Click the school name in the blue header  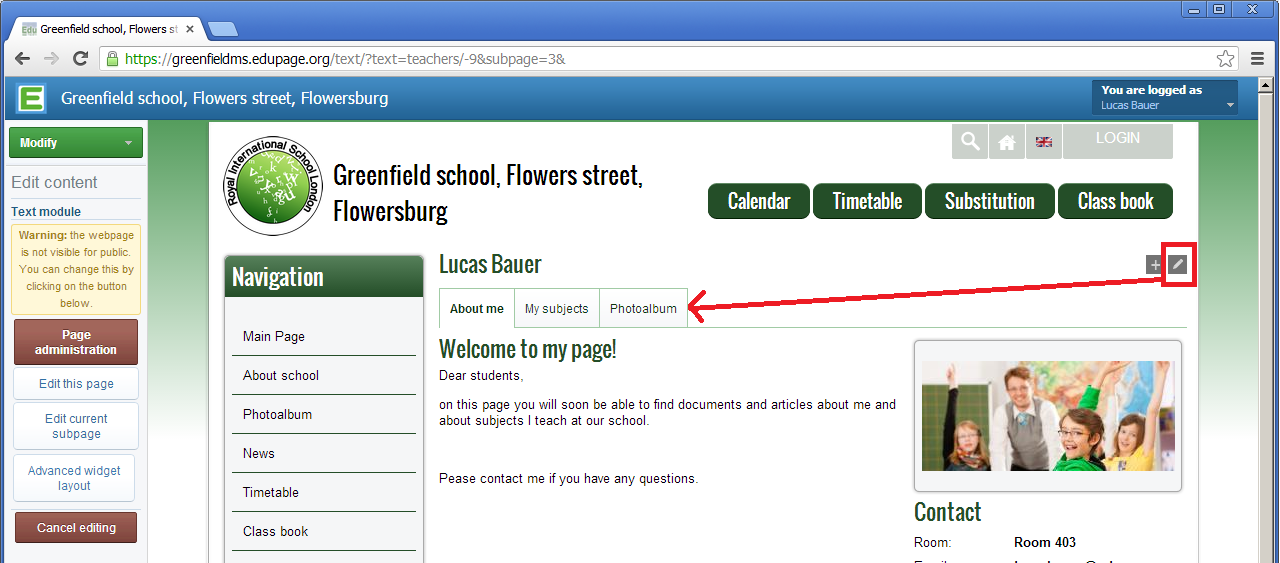tap(224, 98)
